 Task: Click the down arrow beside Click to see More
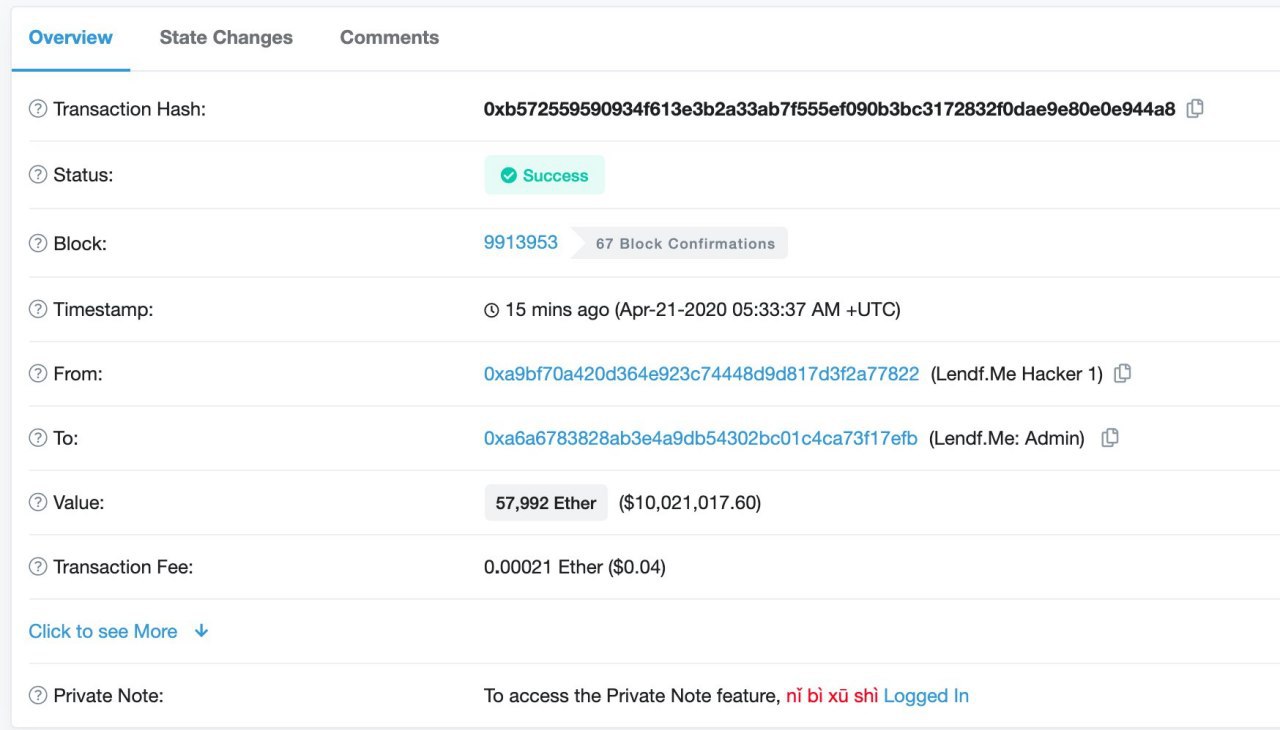click(x=201, y=631)
